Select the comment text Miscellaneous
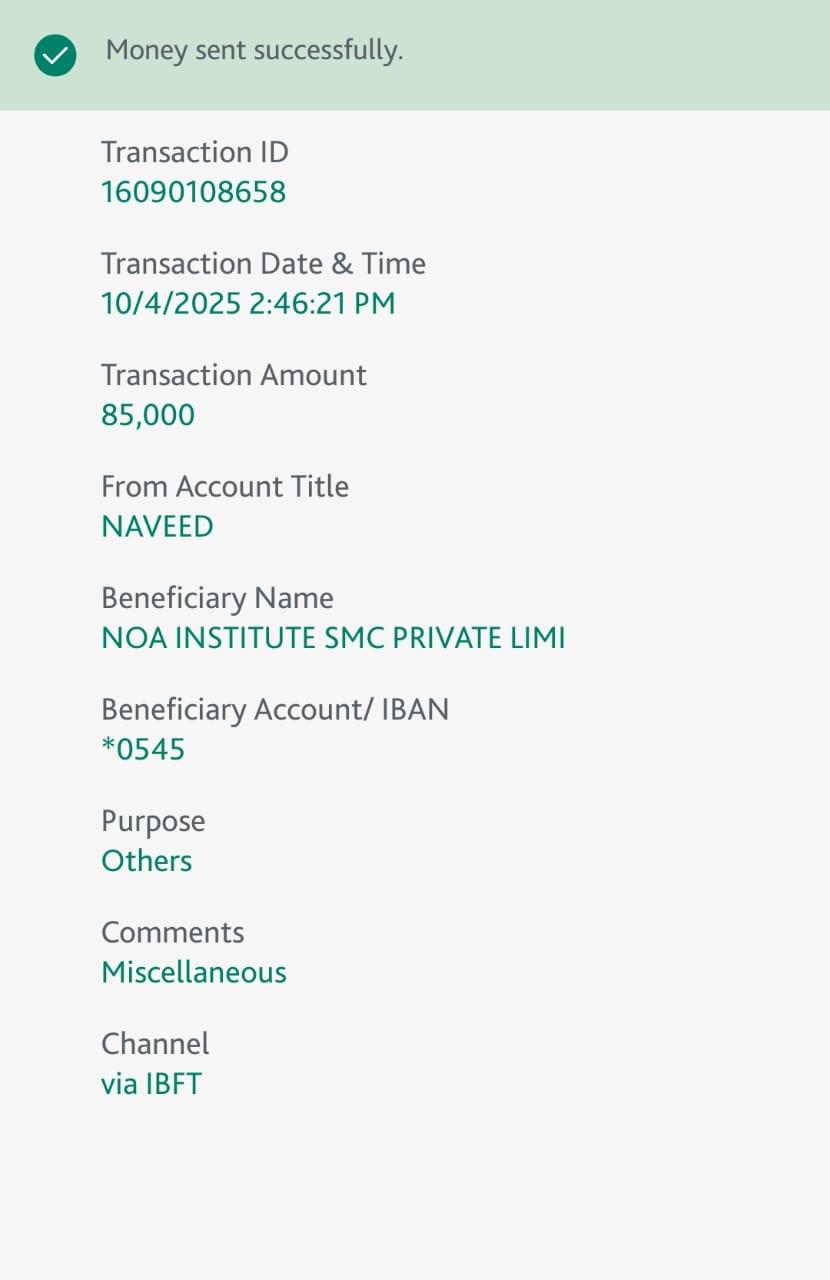Image resolution: width=830 pixels, height=1280 pixels. (x=194, y=972)
